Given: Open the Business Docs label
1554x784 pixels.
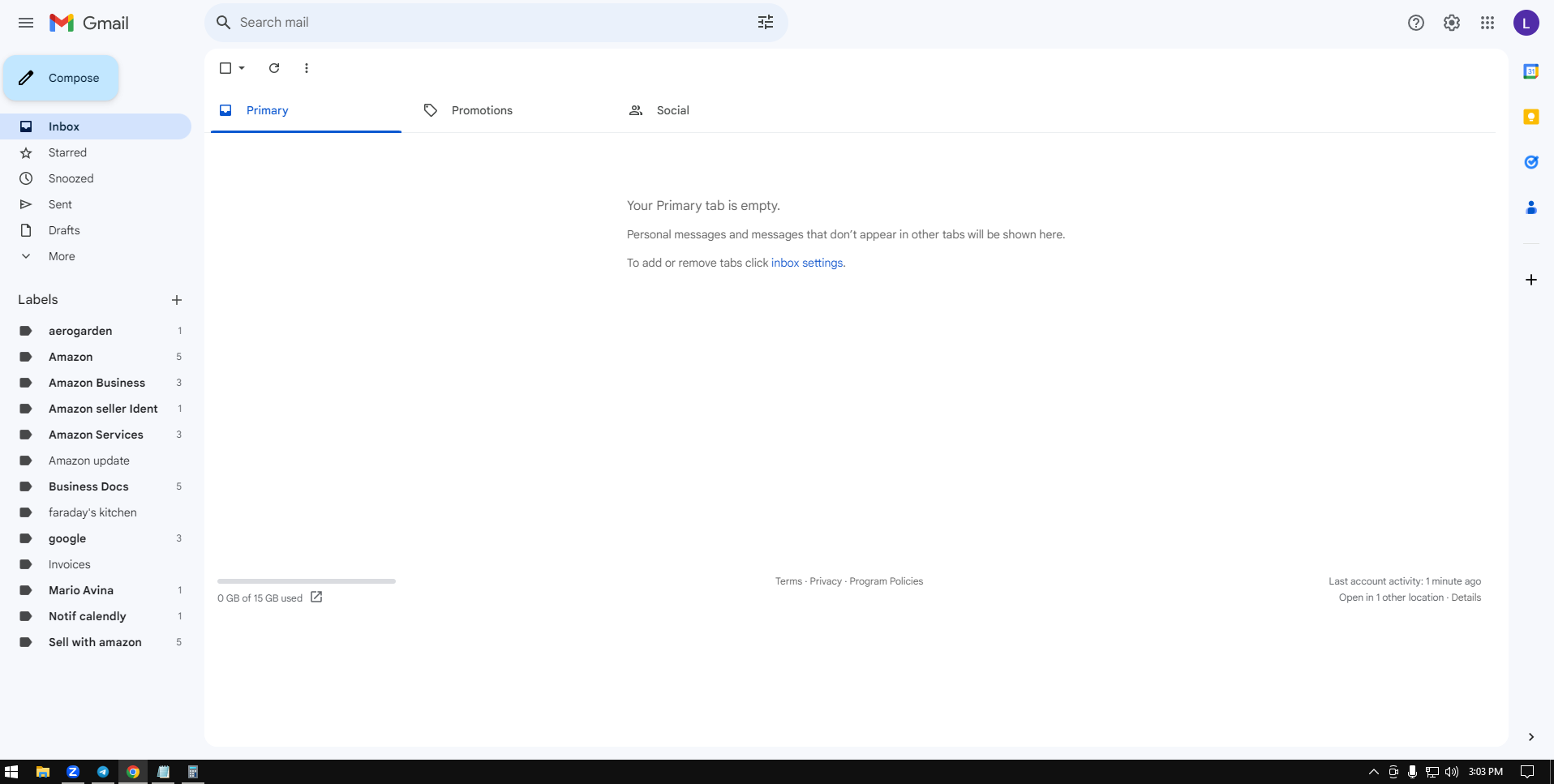Looking at the screenshot, I should [x=96, y=486].
